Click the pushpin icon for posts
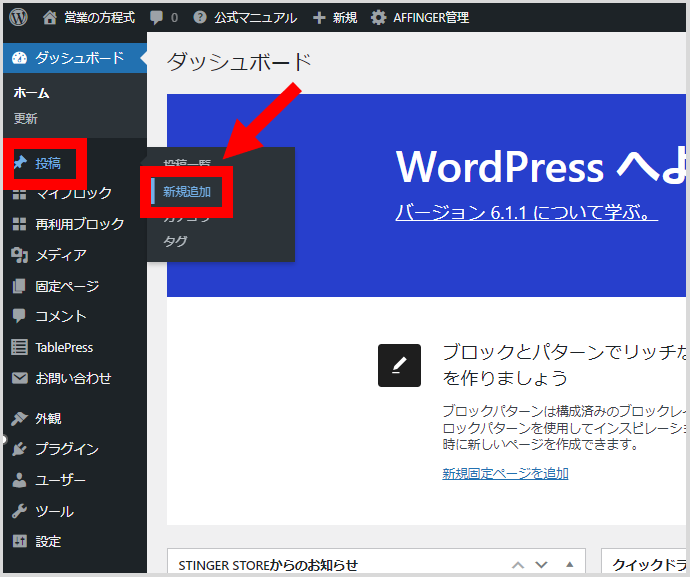Image resolution: width=690 pixels, height=577 pixels. (x=20, y=162)
